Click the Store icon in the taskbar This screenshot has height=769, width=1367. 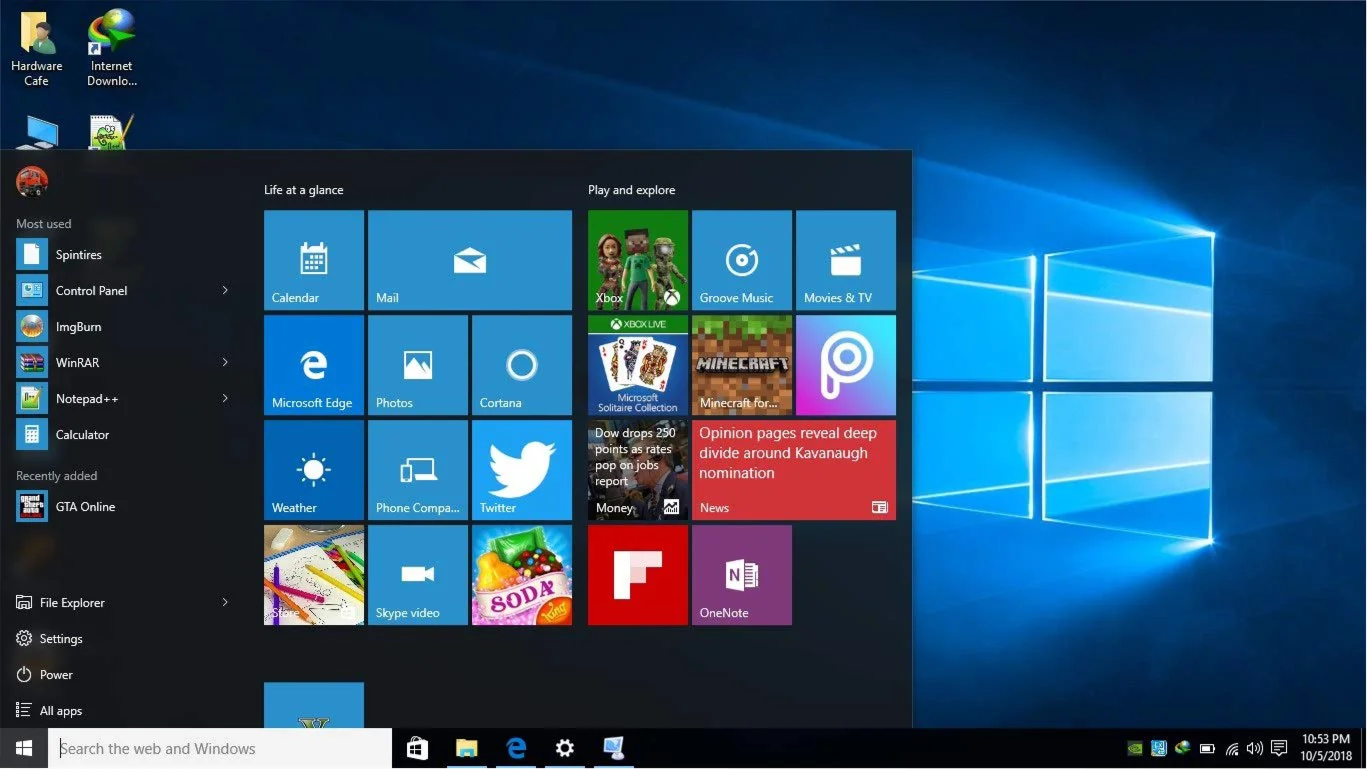click(x=417, y=748)
